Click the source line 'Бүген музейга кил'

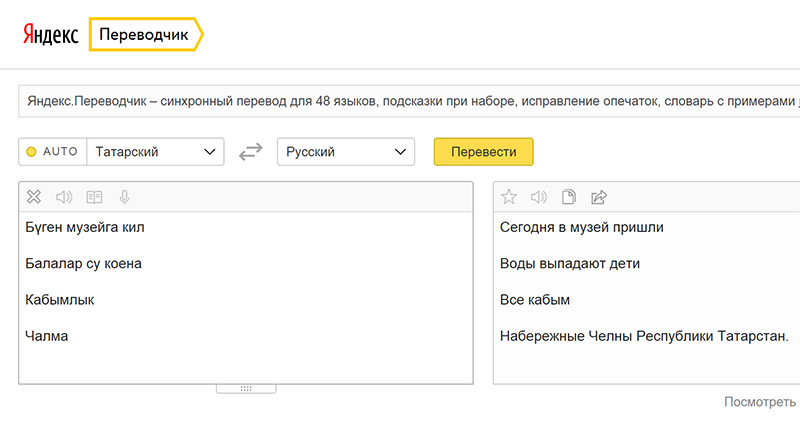click(85, 227)
